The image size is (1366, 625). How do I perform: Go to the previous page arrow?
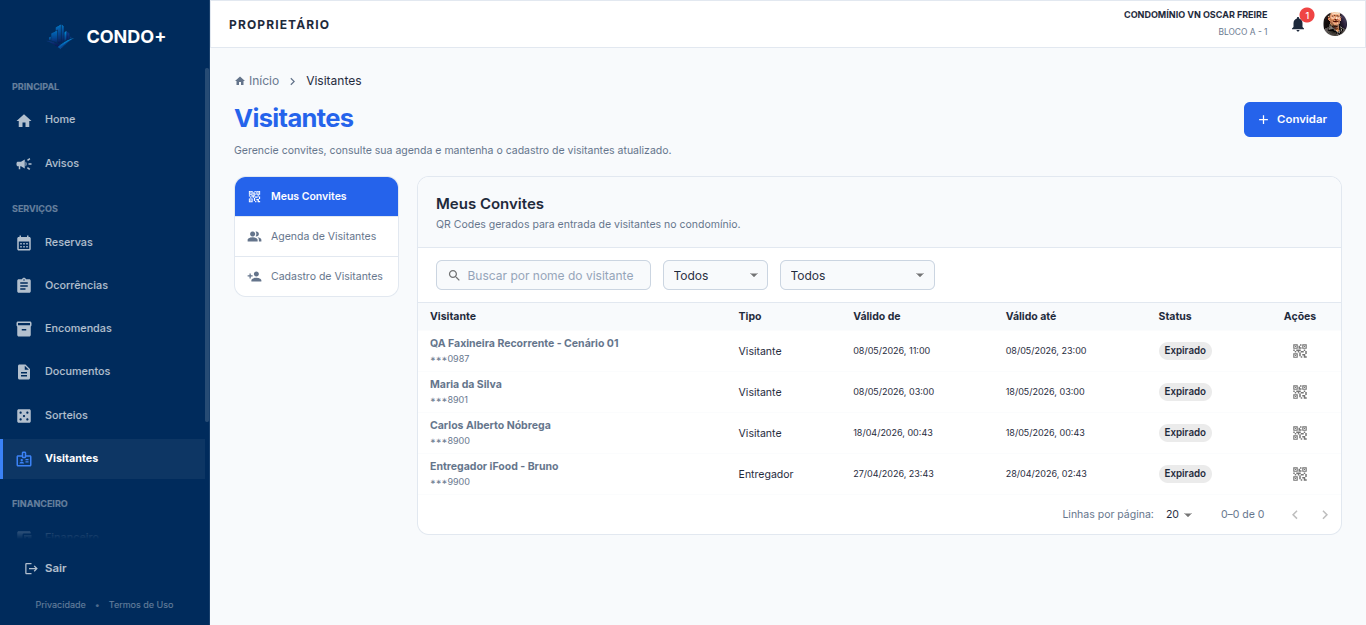pos(1295,515)
